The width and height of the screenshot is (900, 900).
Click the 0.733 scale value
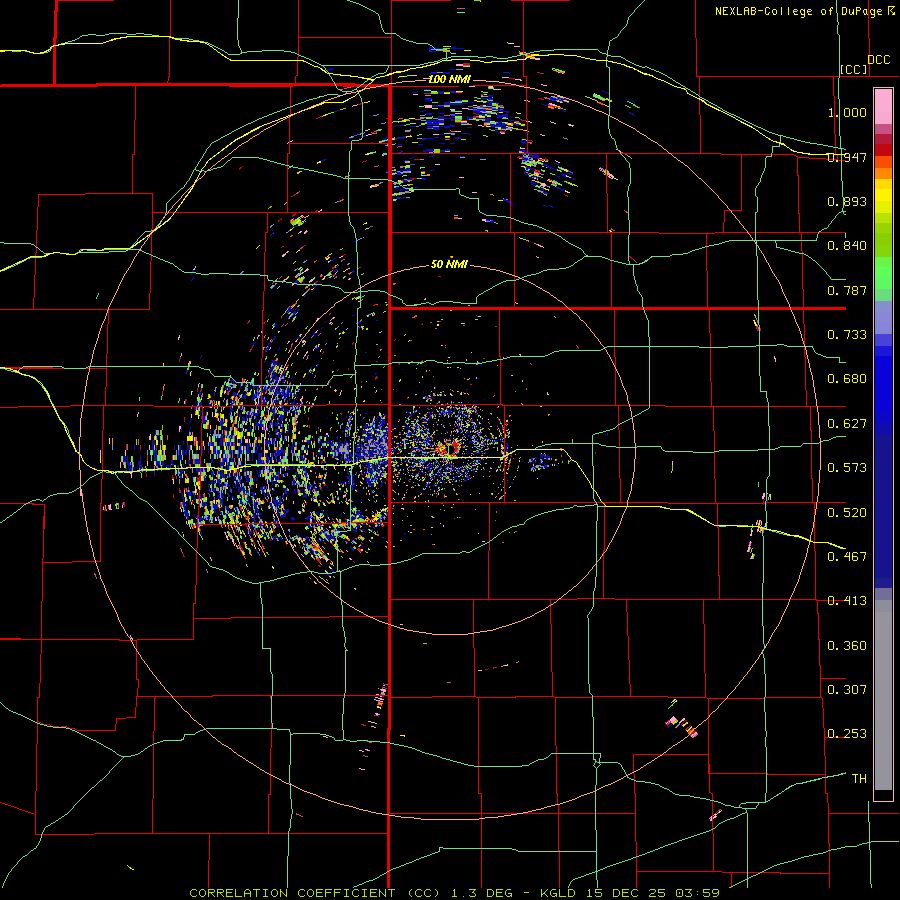847,335
